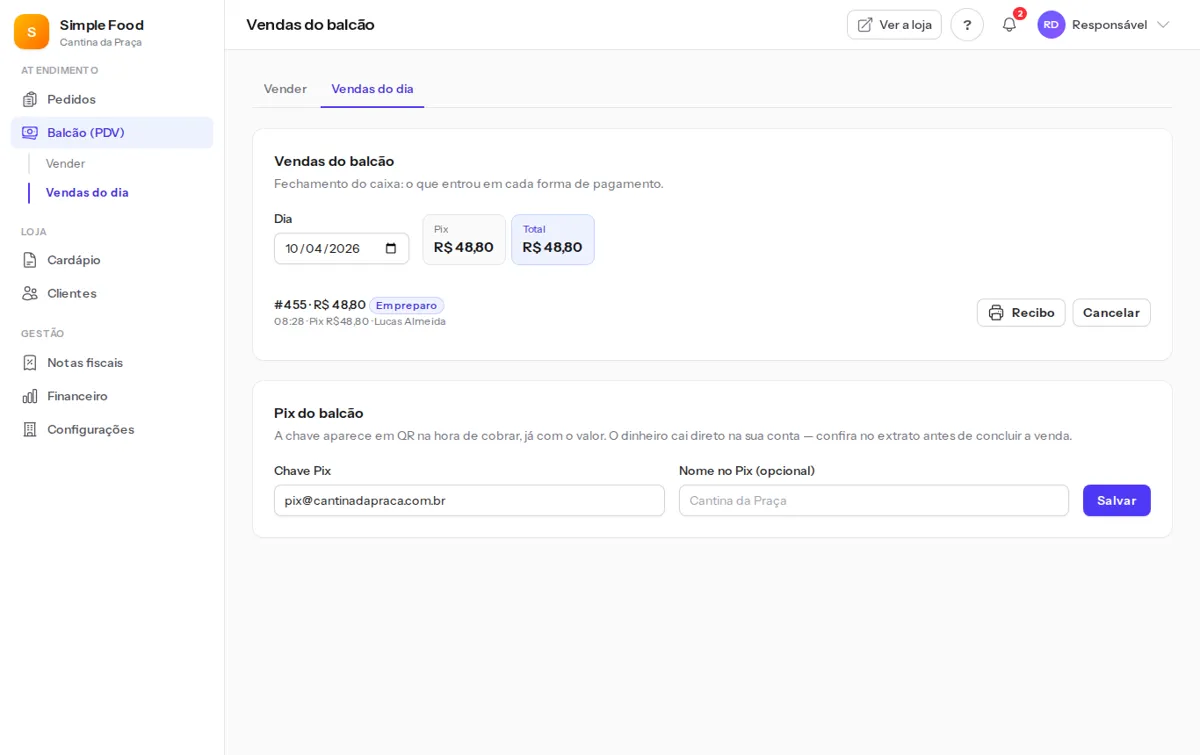Select the Pix R$ 48,80 summary card

(x=464, y=240)
